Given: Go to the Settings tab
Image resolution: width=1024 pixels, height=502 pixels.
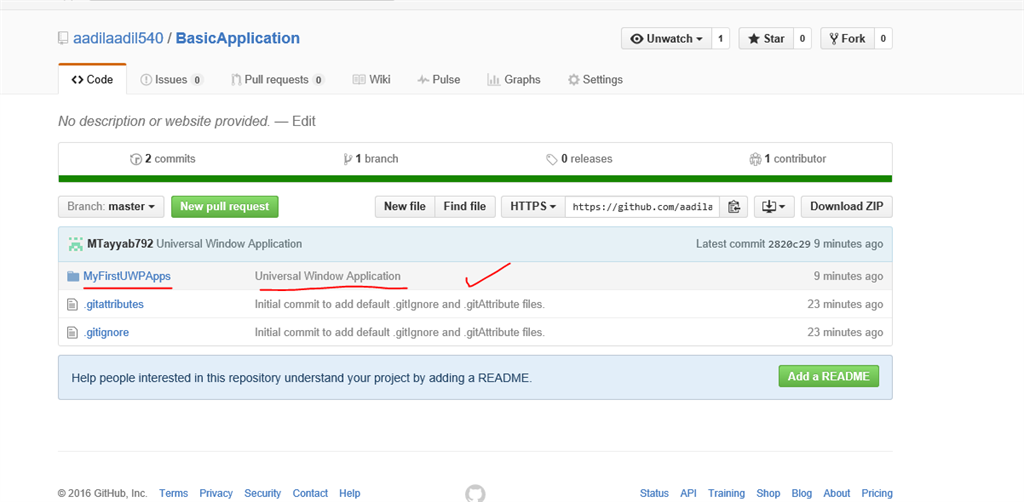Looking at the screenshot, I should pos(595,80).
